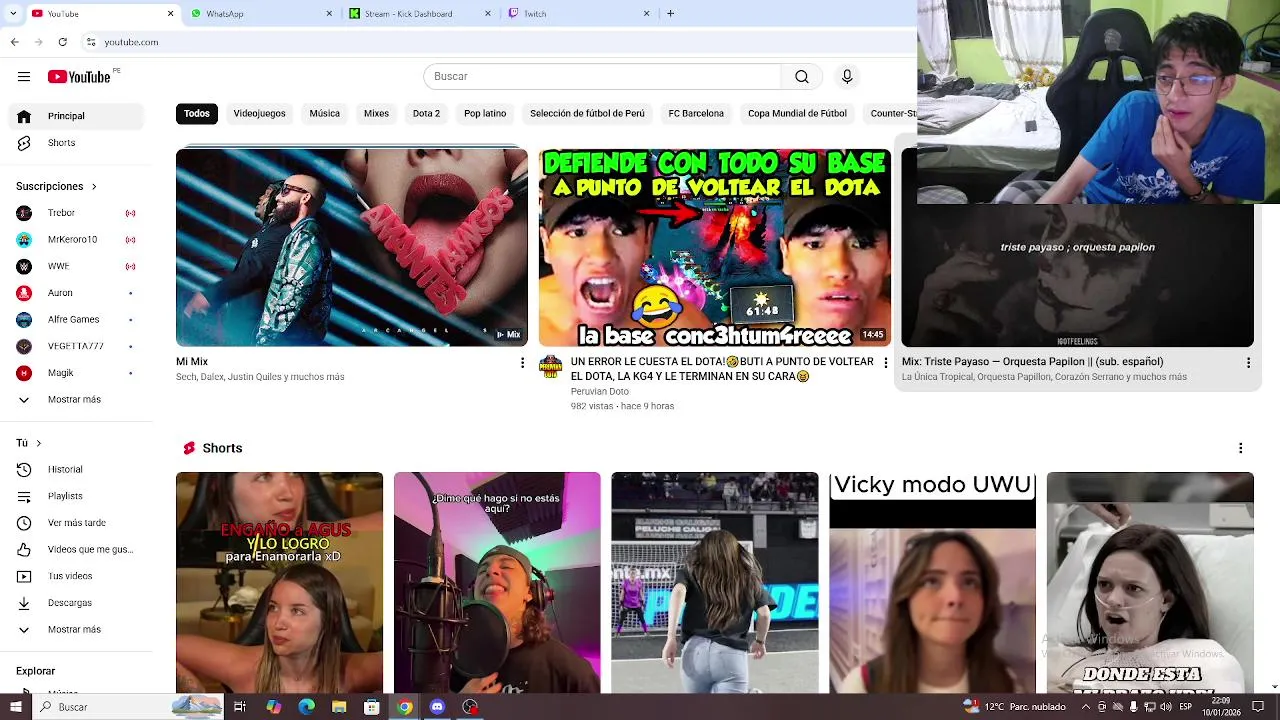This screenshot has height=720, width=1280.
Task: Close the WhatsApp browser tab
Action: 329,13
